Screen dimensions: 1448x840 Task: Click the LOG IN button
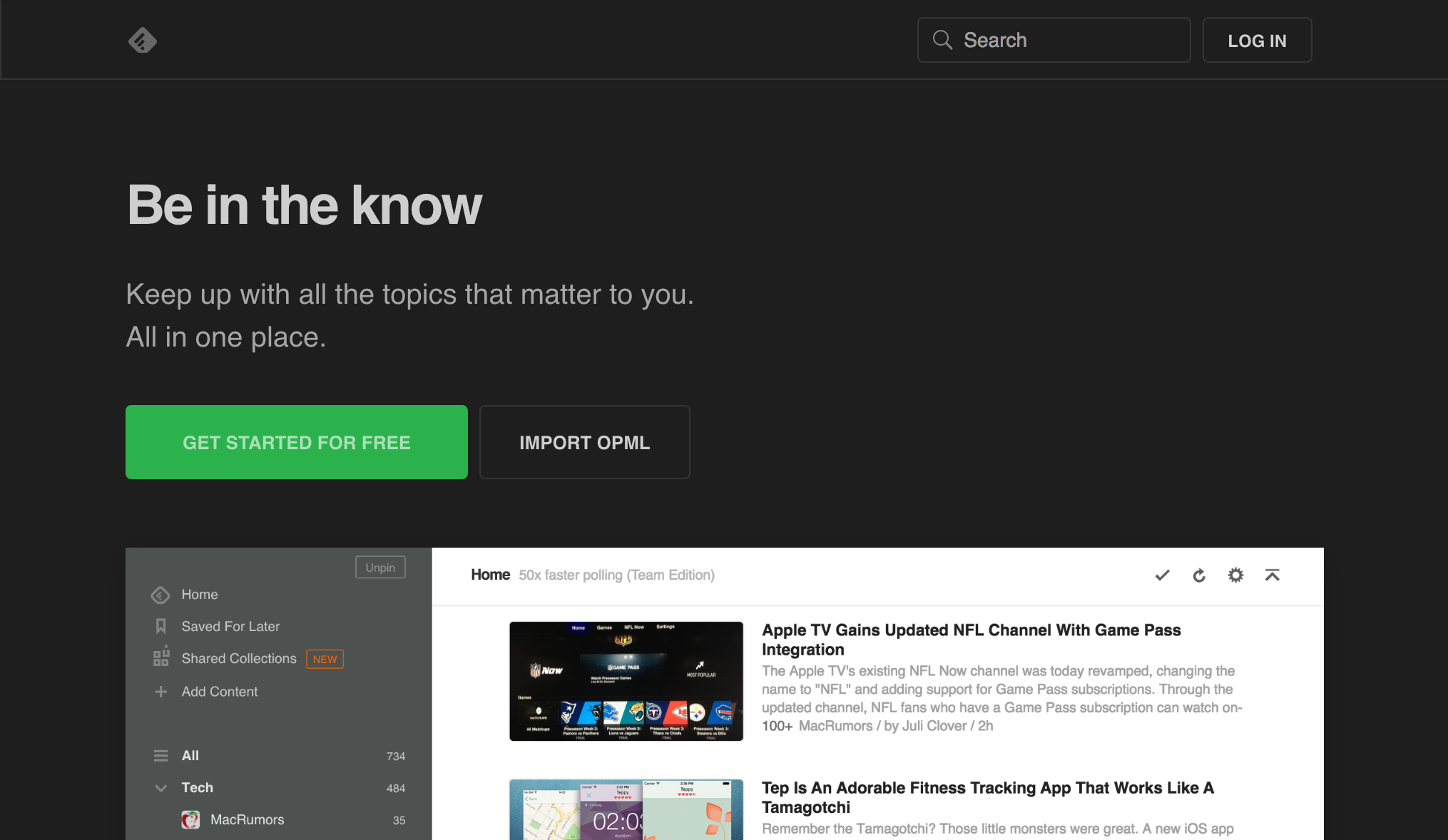pyautogui.click(x=1257, y=41)
